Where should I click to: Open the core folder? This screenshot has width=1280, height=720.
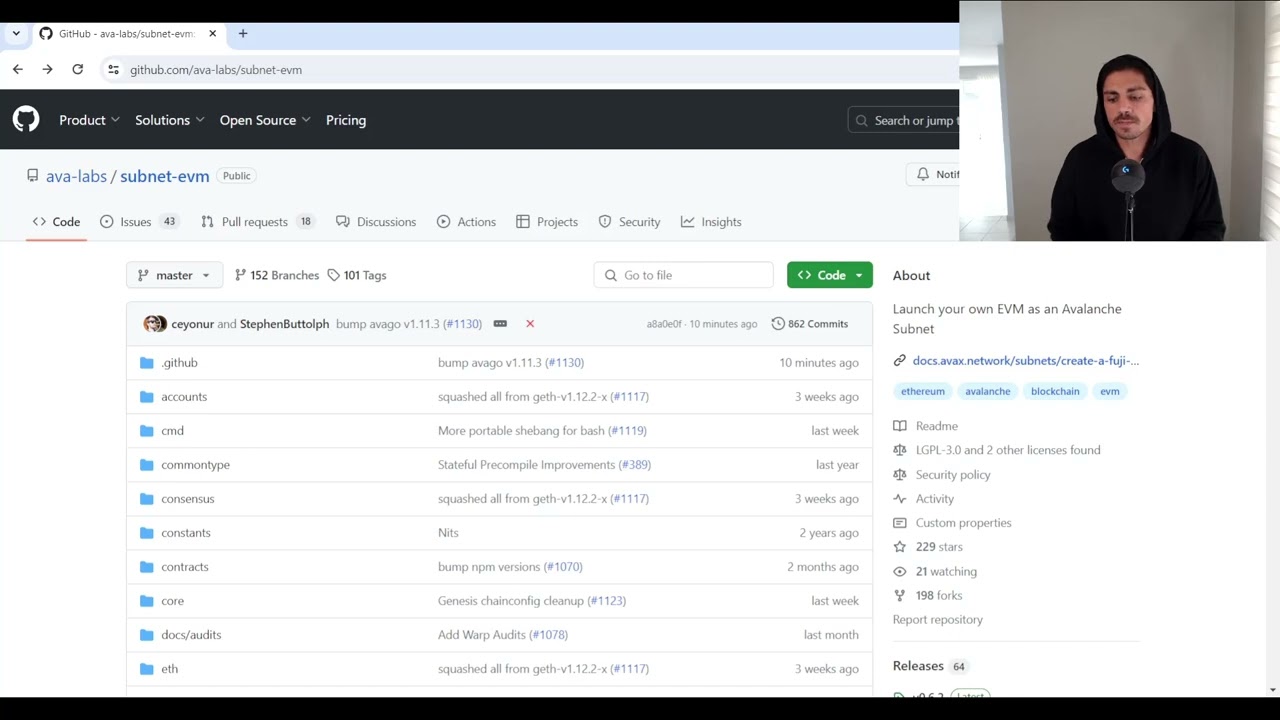pos(172,601)
